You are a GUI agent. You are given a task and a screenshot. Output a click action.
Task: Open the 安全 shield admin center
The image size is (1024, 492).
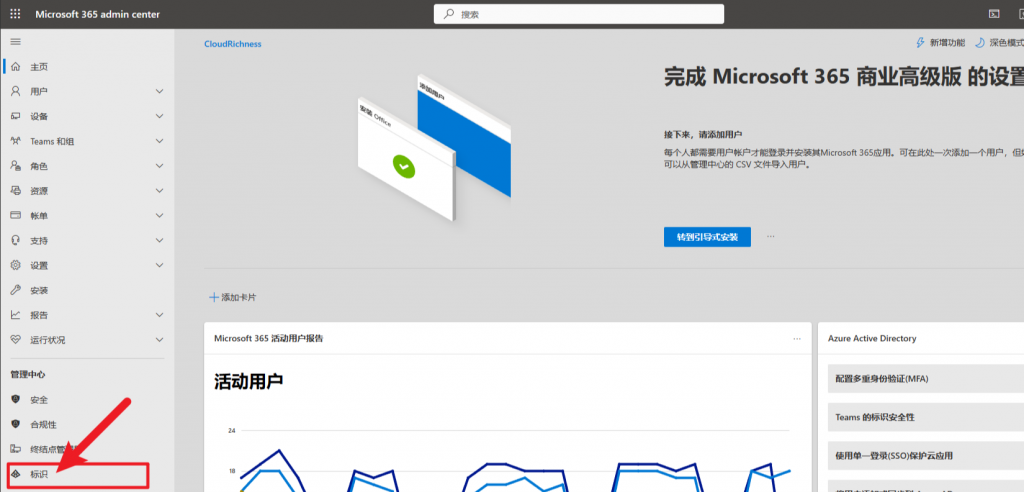[x=39, y=400]
